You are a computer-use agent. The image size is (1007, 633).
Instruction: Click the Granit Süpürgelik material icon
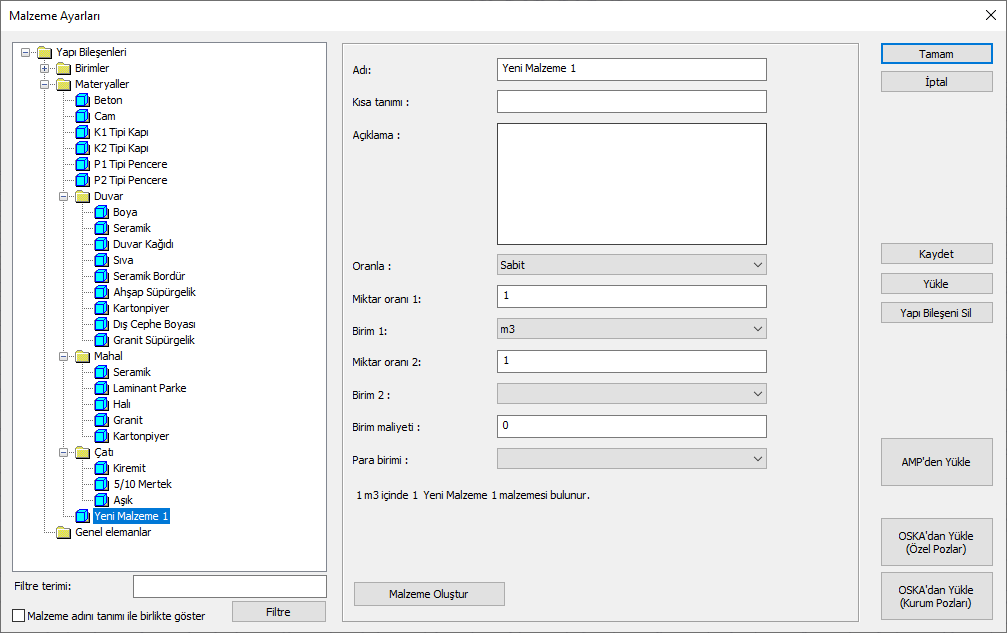pyautogui.click(x=101, y=341)
